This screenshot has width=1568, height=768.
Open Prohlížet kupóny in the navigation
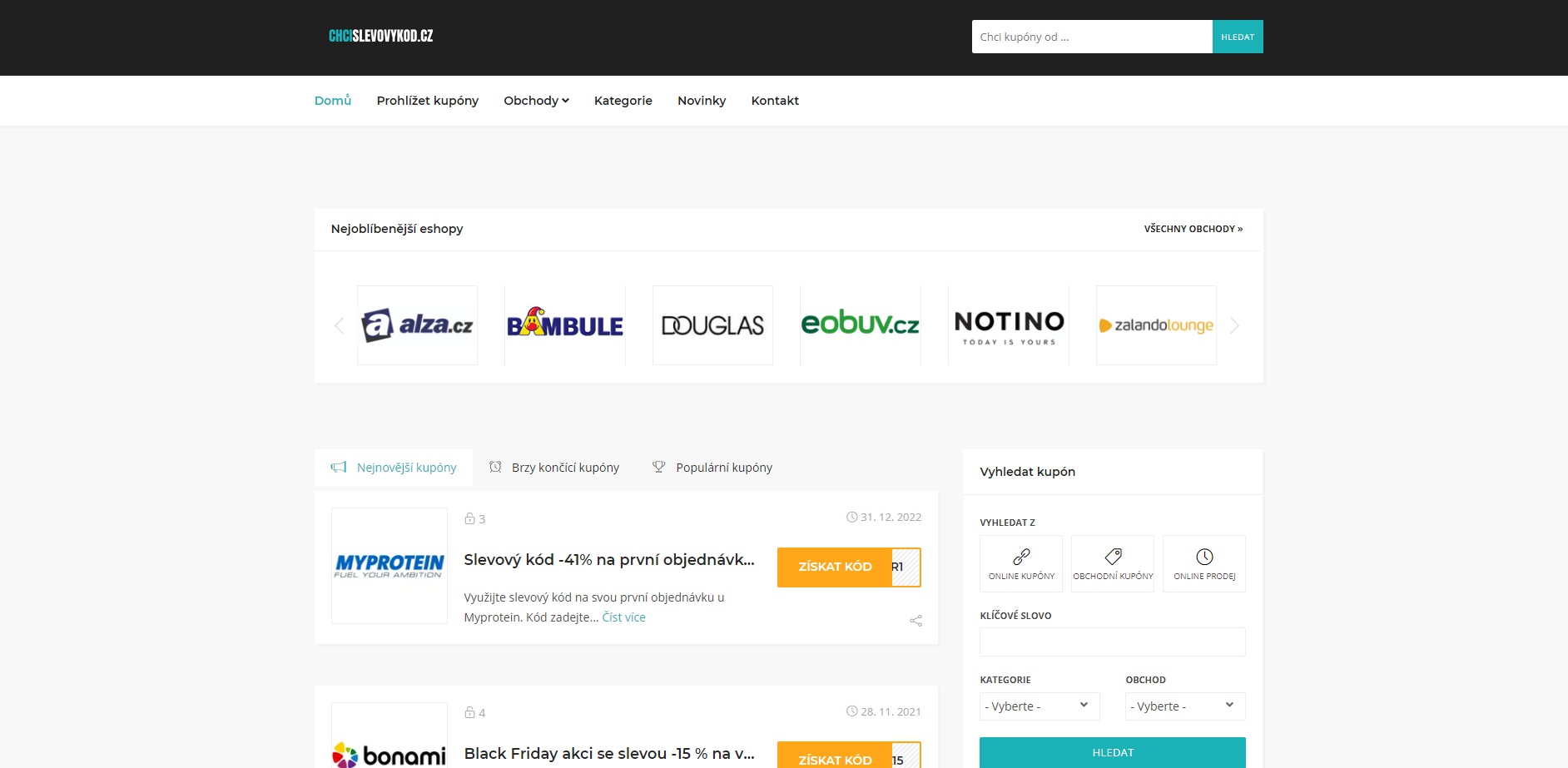click(428, 101)
